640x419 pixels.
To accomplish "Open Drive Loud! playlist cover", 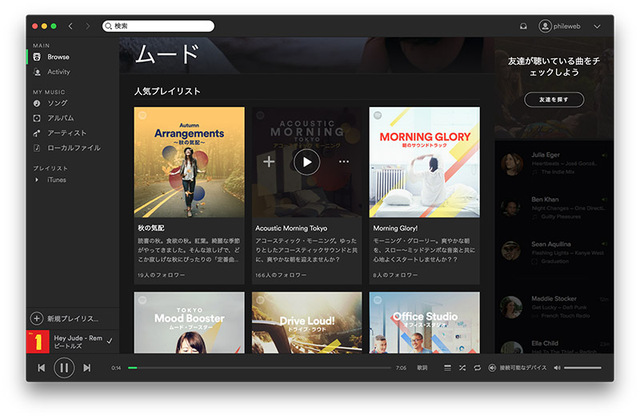I will coord(307,322).
